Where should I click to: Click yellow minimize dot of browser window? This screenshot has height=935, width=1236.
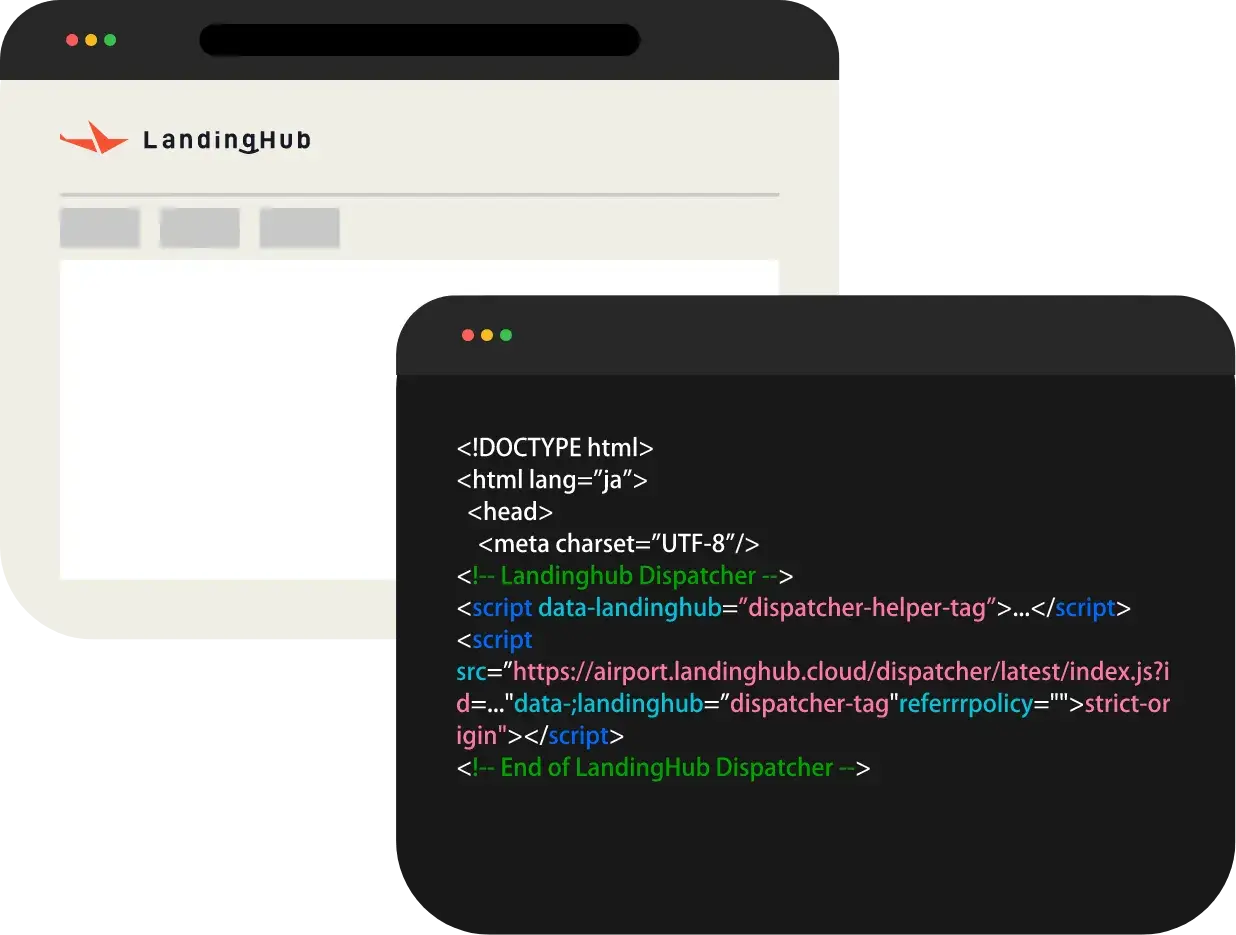point(91,40)
